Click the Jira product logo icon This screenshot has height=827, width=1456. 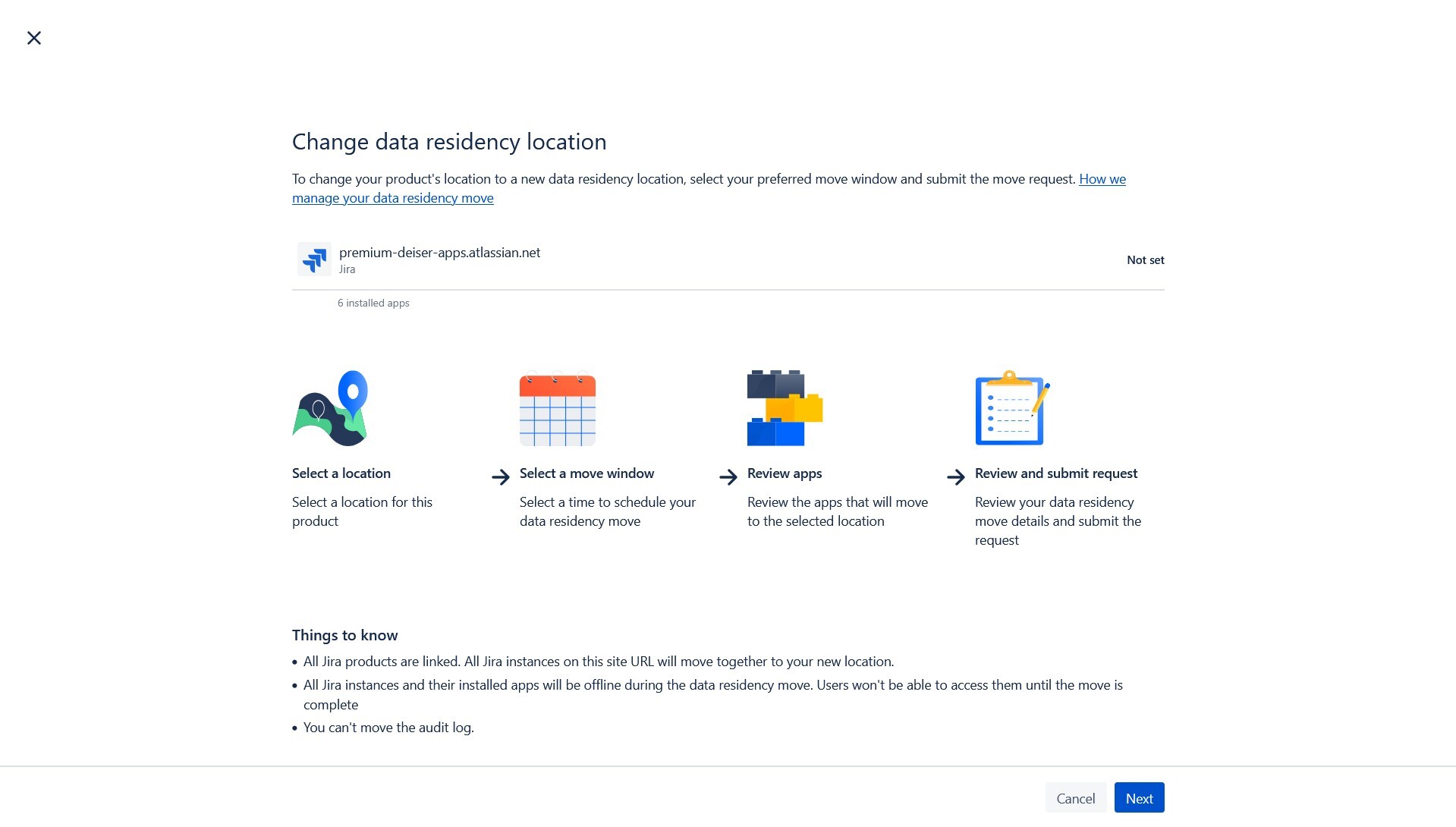[314, 259]
